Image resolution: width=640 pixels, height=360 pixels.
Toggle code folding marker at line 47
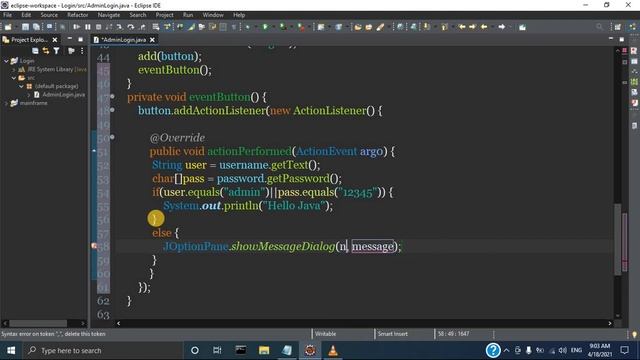(x=112, y=97)
